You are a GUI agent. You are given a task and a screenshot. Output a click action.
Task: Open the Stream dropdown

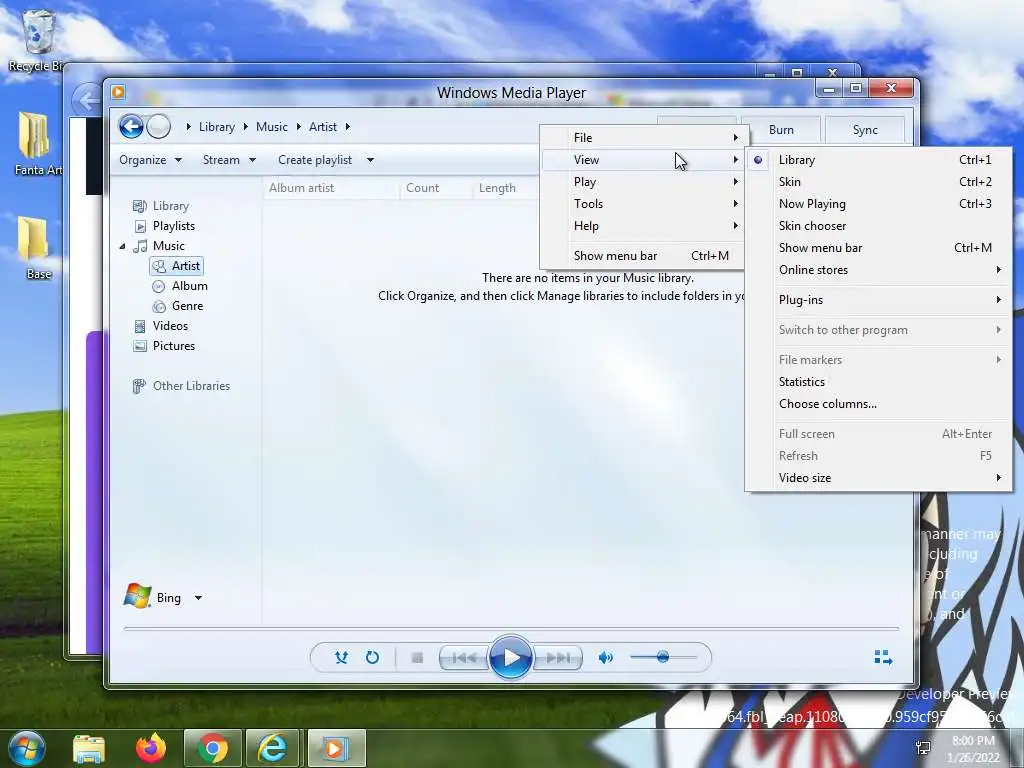(229, 160)
